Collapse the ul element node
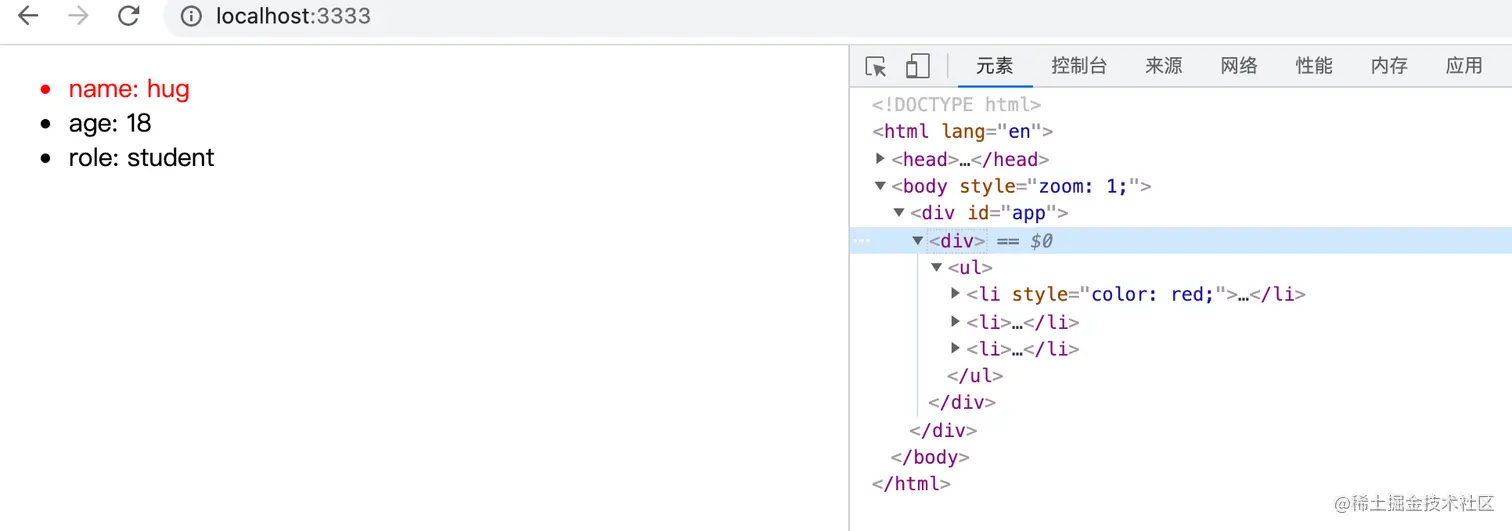Viewport: 1512px width, 531px height. point(937,267)
